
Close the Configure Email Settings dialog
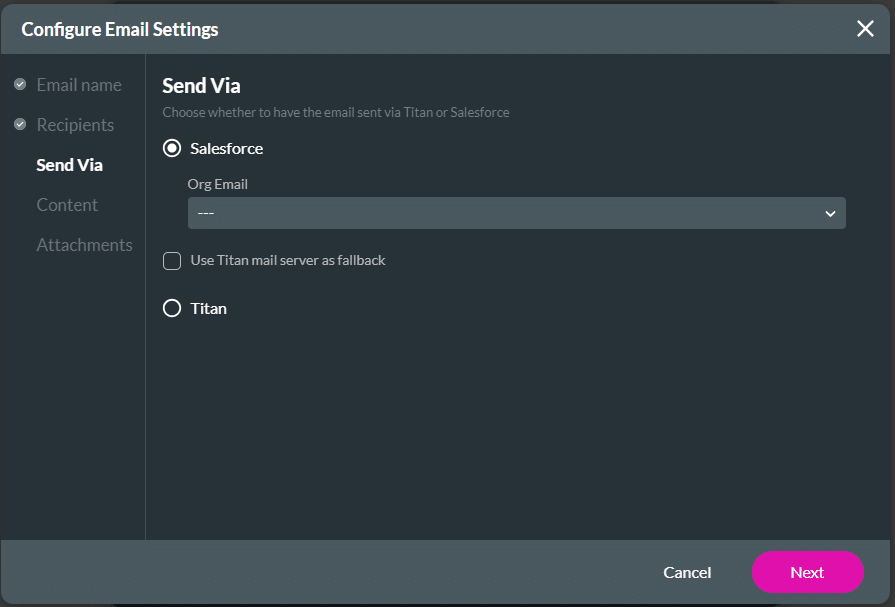click(865, 29)
